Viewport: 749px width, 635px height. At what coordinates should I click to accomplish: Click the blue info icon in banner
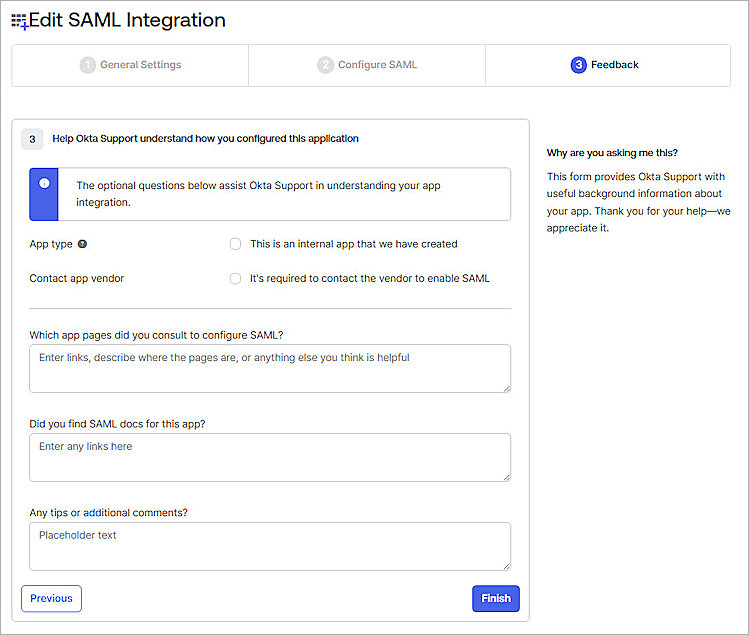(x=44, y=183)
